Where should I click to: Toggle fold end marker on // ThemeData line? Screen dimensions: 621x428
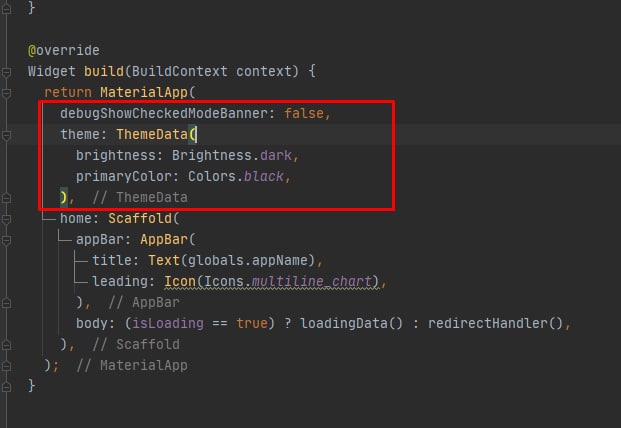coord(6,198)
